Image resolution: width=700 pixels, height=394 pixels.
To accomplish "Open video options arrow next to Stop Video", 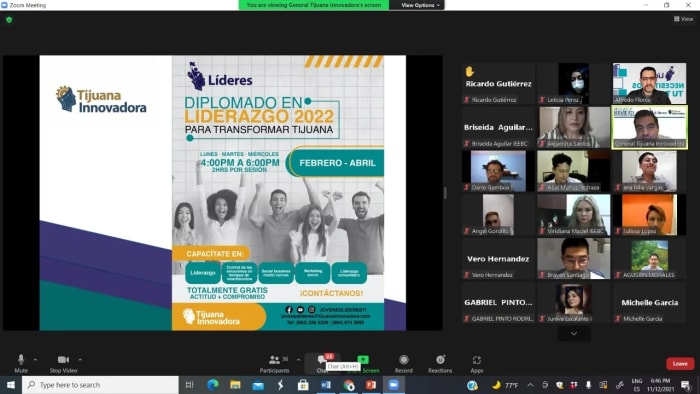I will 80,359.
